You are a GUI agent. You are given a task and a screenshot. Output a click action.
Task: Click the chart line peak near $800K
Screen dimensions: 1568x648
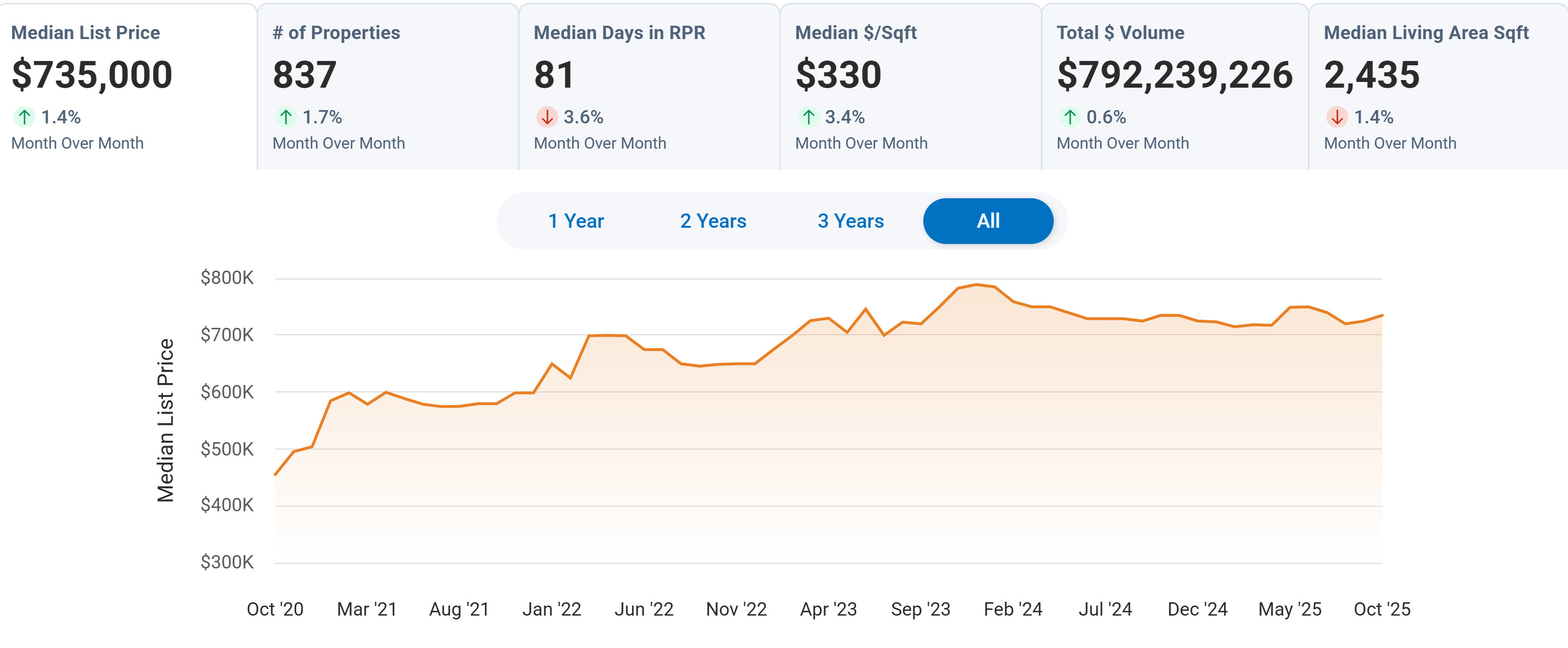(976, 284)
